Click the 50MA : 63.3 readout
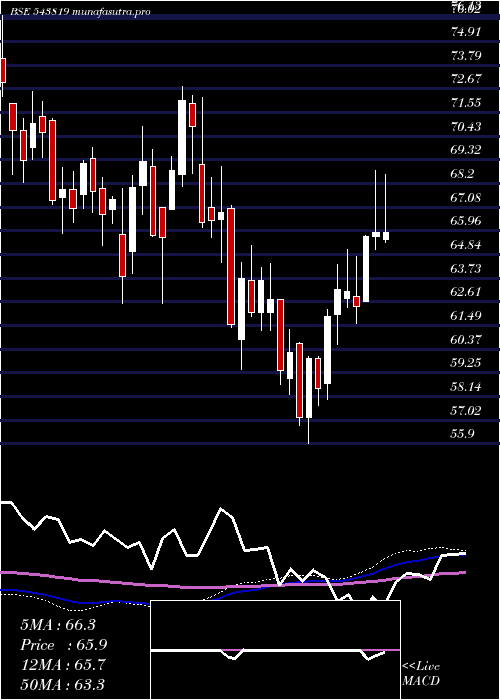Viewport: 500px width, 700px height. pos(63,684)
